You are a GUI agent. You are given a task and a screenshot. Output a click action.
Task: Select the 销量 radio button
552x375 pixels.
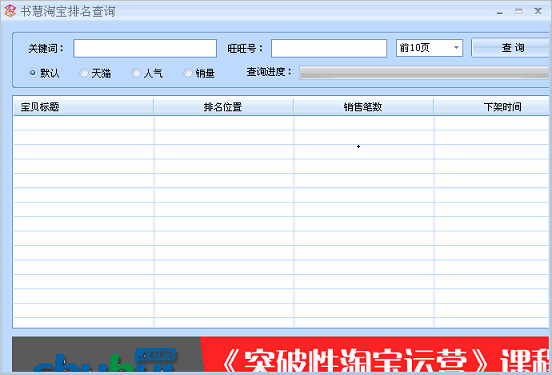tap(188, 73)
